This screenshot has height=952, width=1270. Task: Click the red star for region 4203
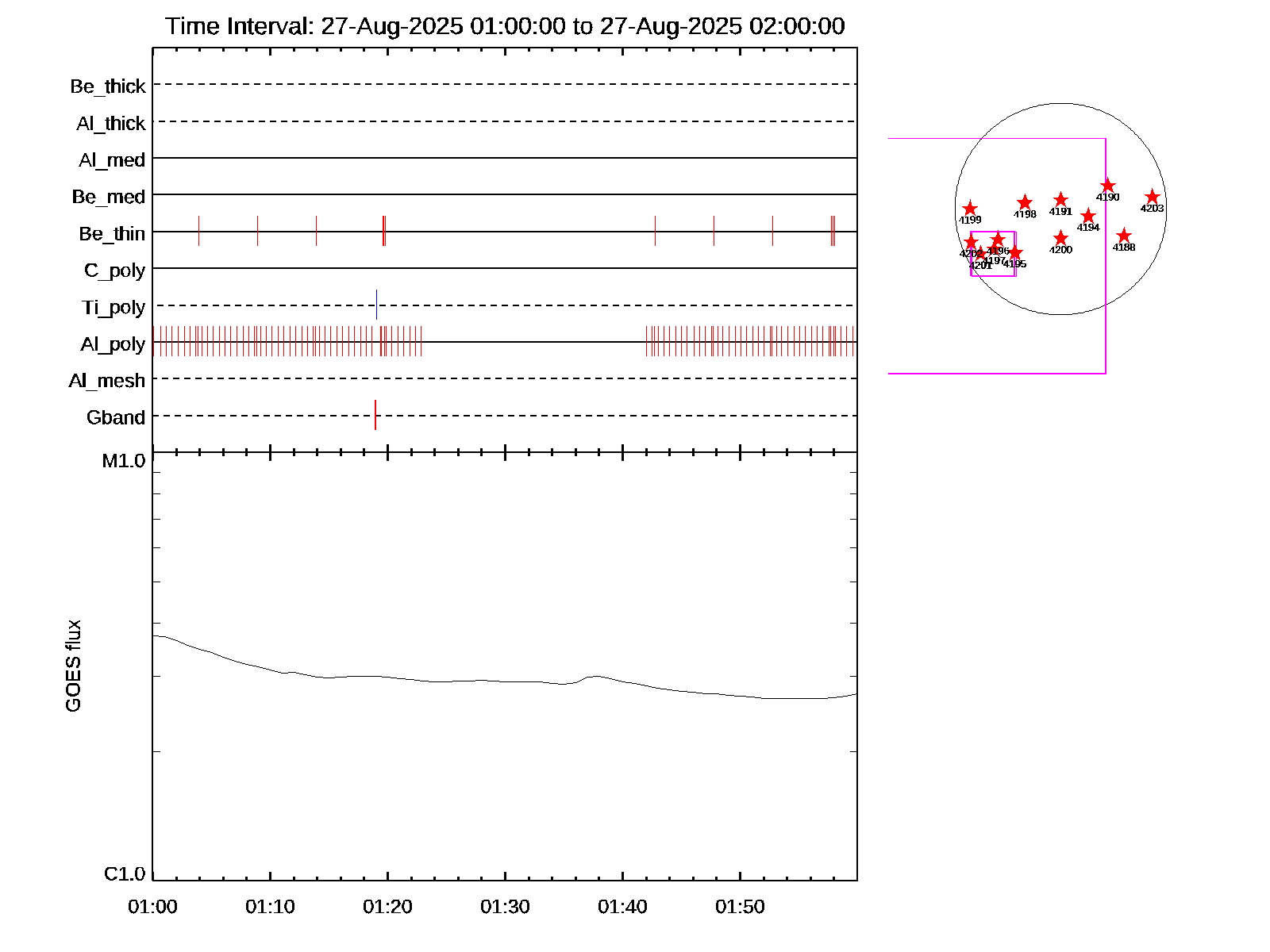(1153, 198)
